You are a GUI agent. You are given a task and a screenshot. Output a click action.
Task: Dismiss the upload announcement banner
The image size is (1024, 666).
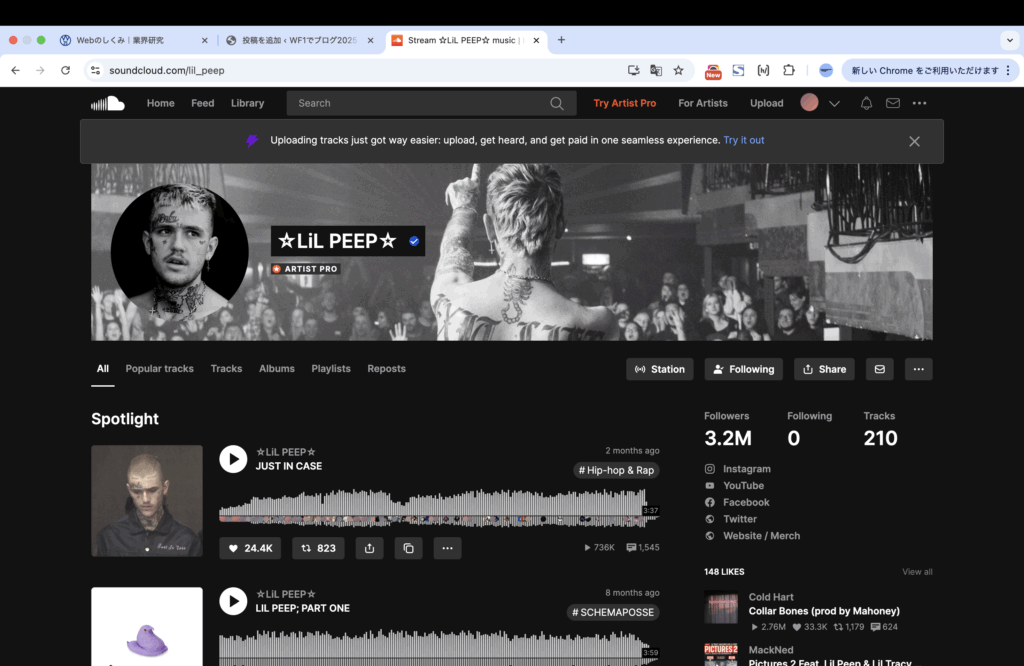(914, 141)
